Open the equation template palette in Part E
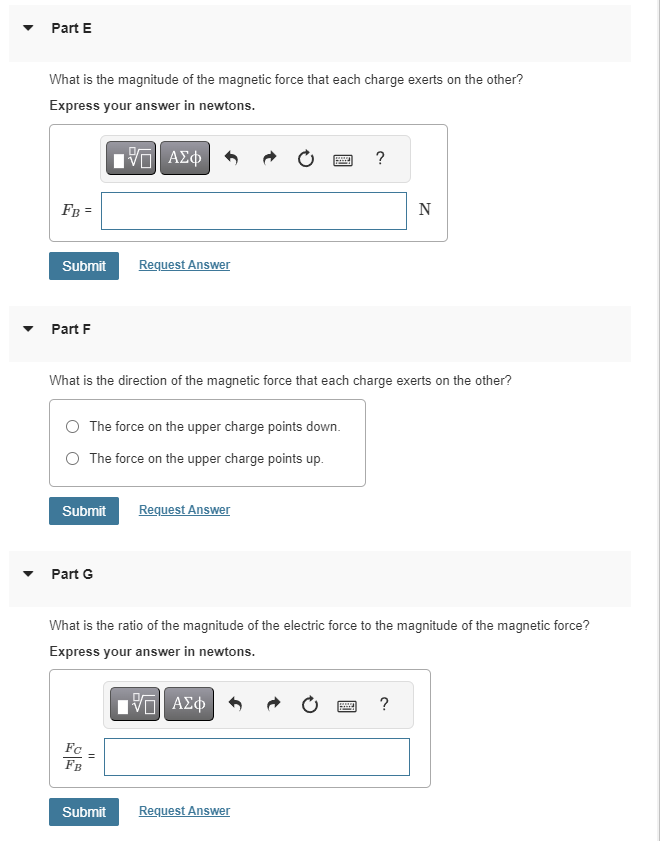660x841 pixels. coord(131,157)
